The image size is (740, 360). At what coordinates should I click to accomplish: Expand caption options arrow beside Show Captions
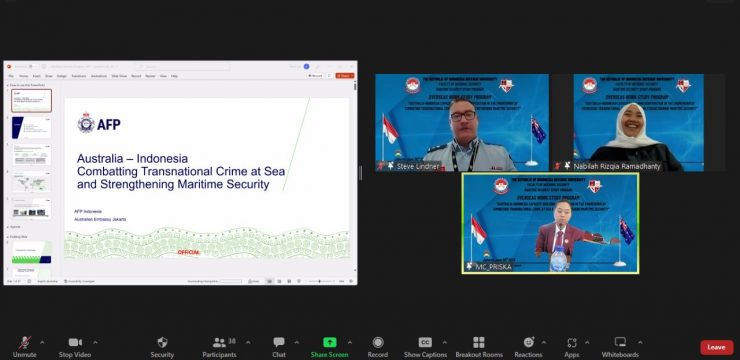[444, 343]
